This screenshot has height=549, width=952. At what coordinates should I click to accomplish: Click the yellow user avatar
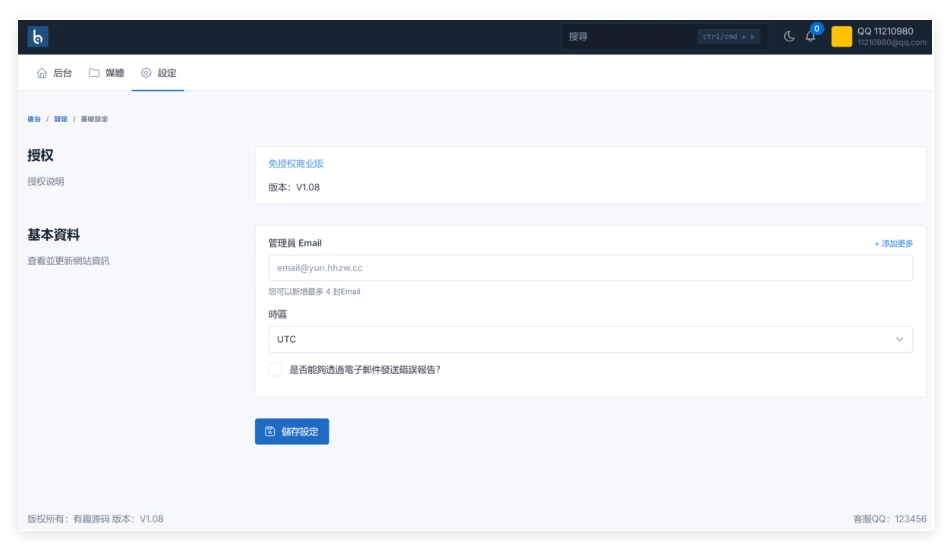point(842,37)
